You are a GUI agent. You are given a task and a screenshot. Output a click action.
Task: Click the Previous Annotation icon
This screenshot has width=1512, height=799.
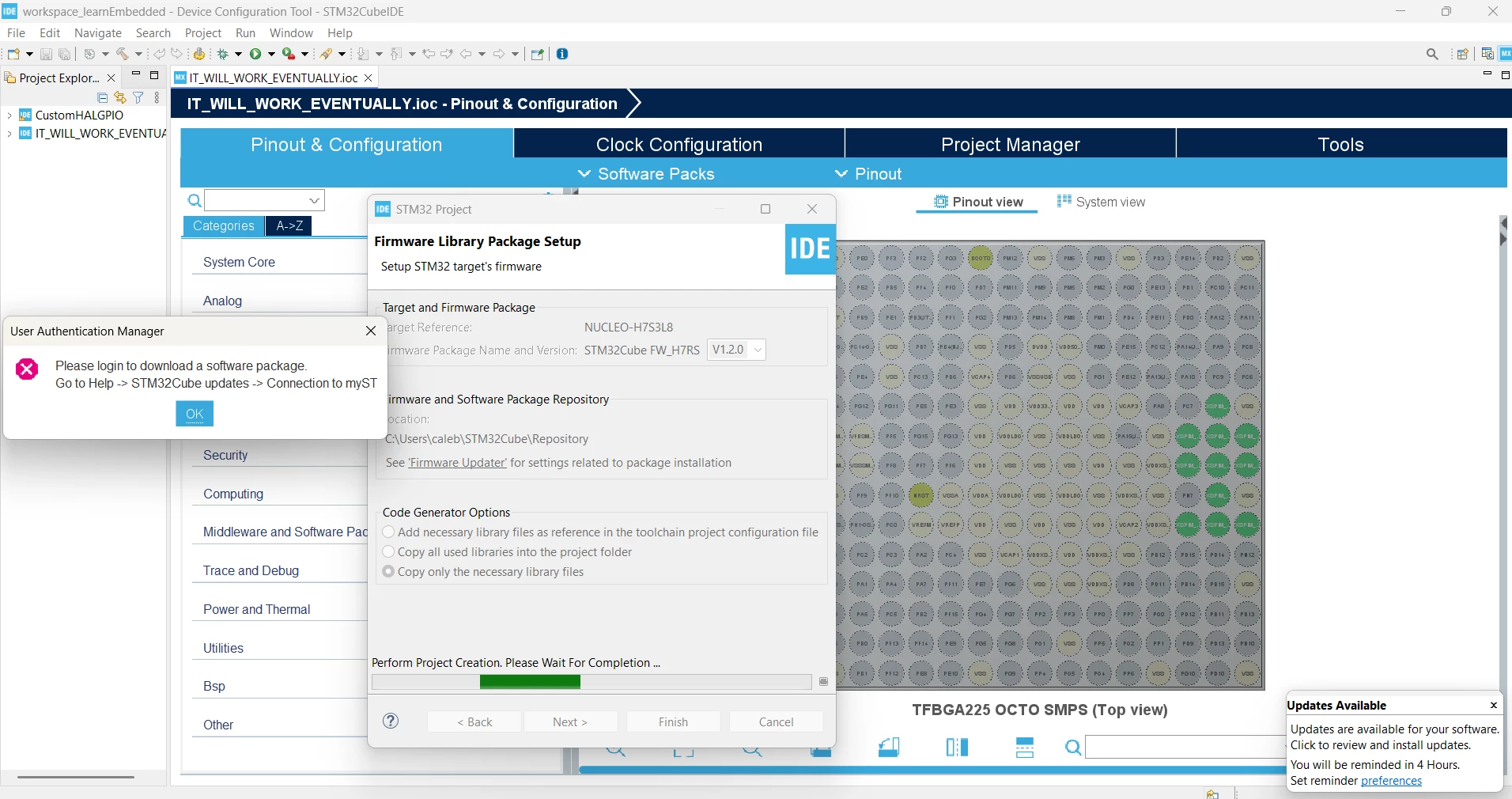396,54
